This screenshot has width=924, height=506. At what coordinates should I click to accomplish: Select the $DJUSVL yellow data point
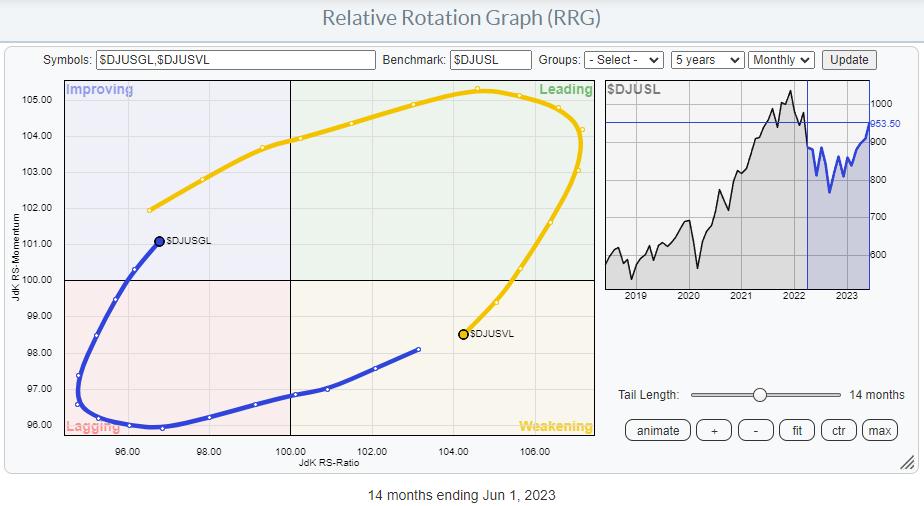pos(463,334)
